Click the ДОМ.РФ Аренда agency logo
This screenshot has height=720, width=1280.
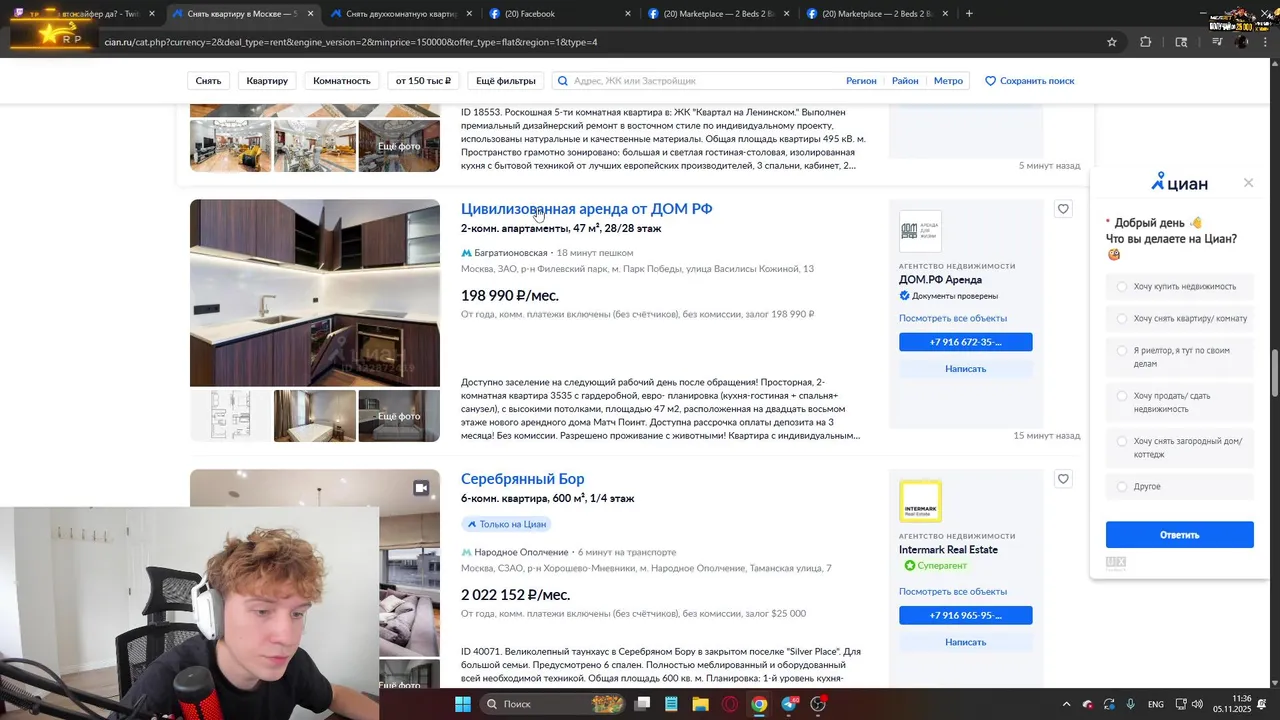(x=920, y=231)
